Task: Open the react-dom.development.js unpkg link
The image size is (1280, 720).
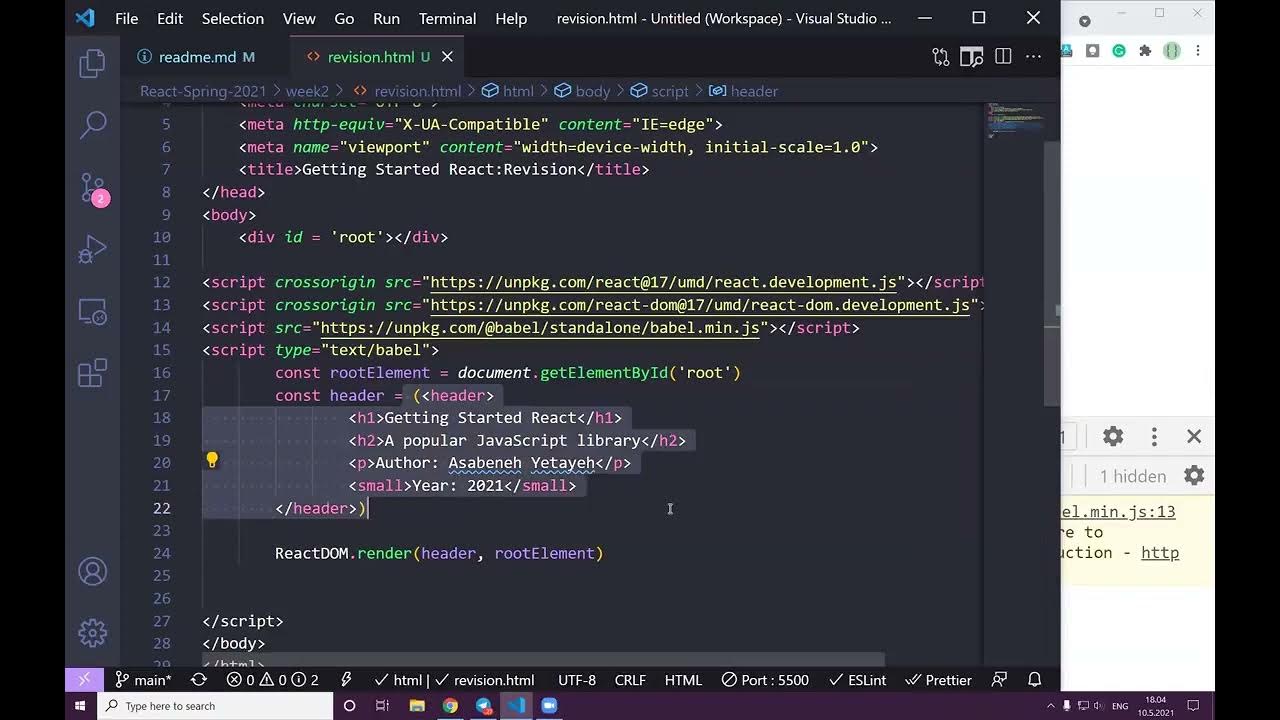Action: (700, 305)
